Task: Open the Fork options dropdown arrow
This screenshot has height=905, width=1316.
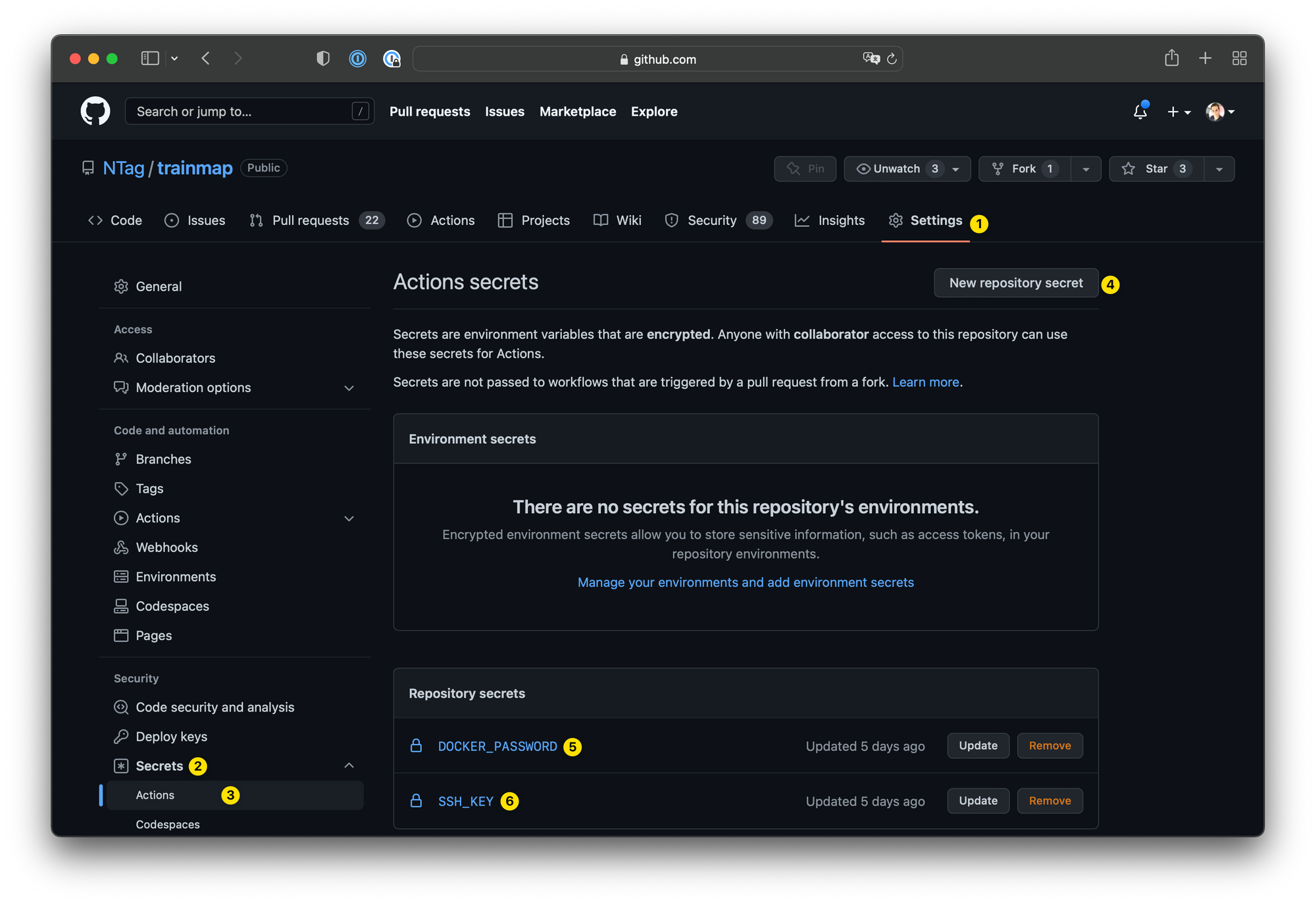Action: tap(1086, 169)
